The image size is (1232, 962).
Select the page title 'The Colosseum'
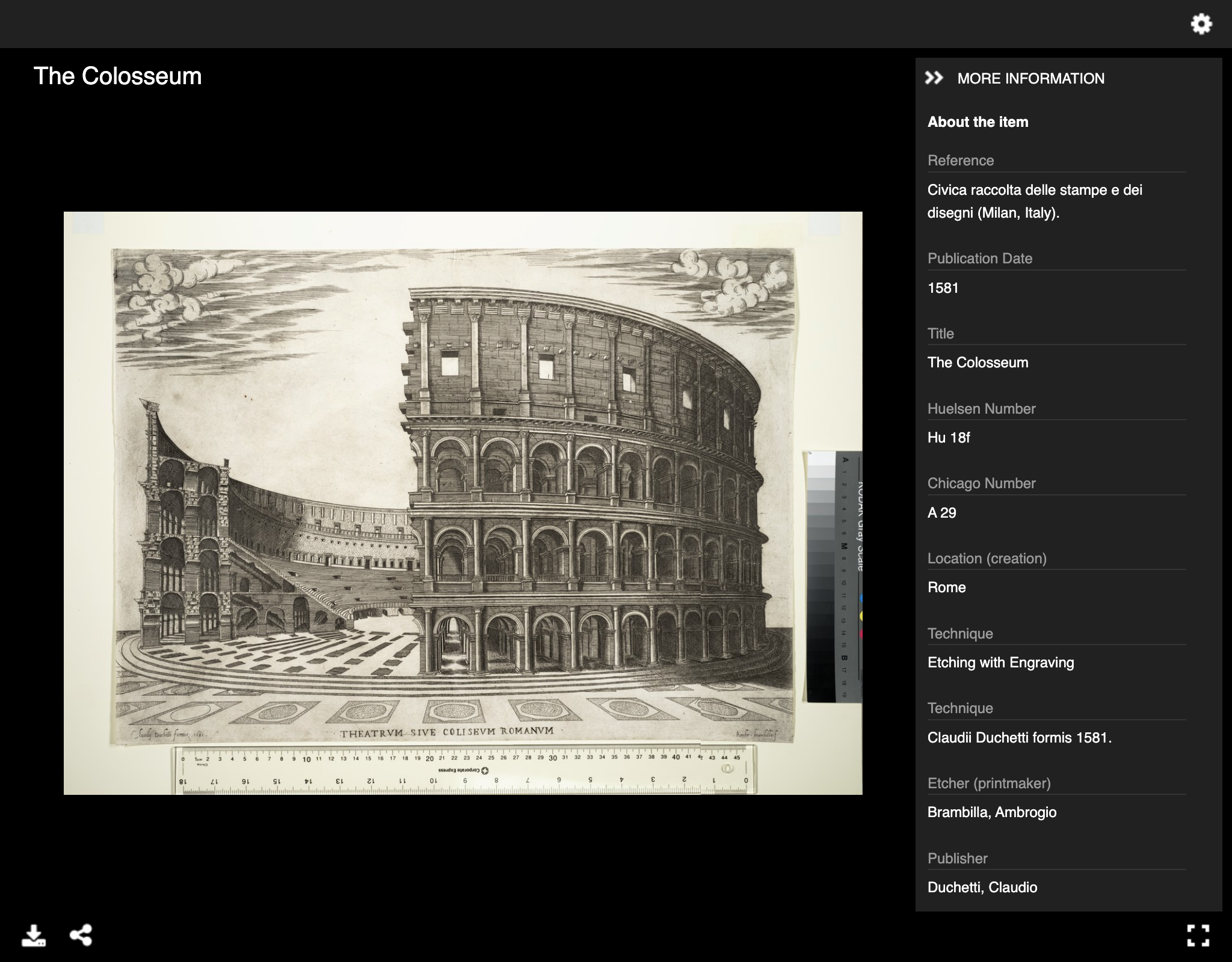click(x=117, y=76)
